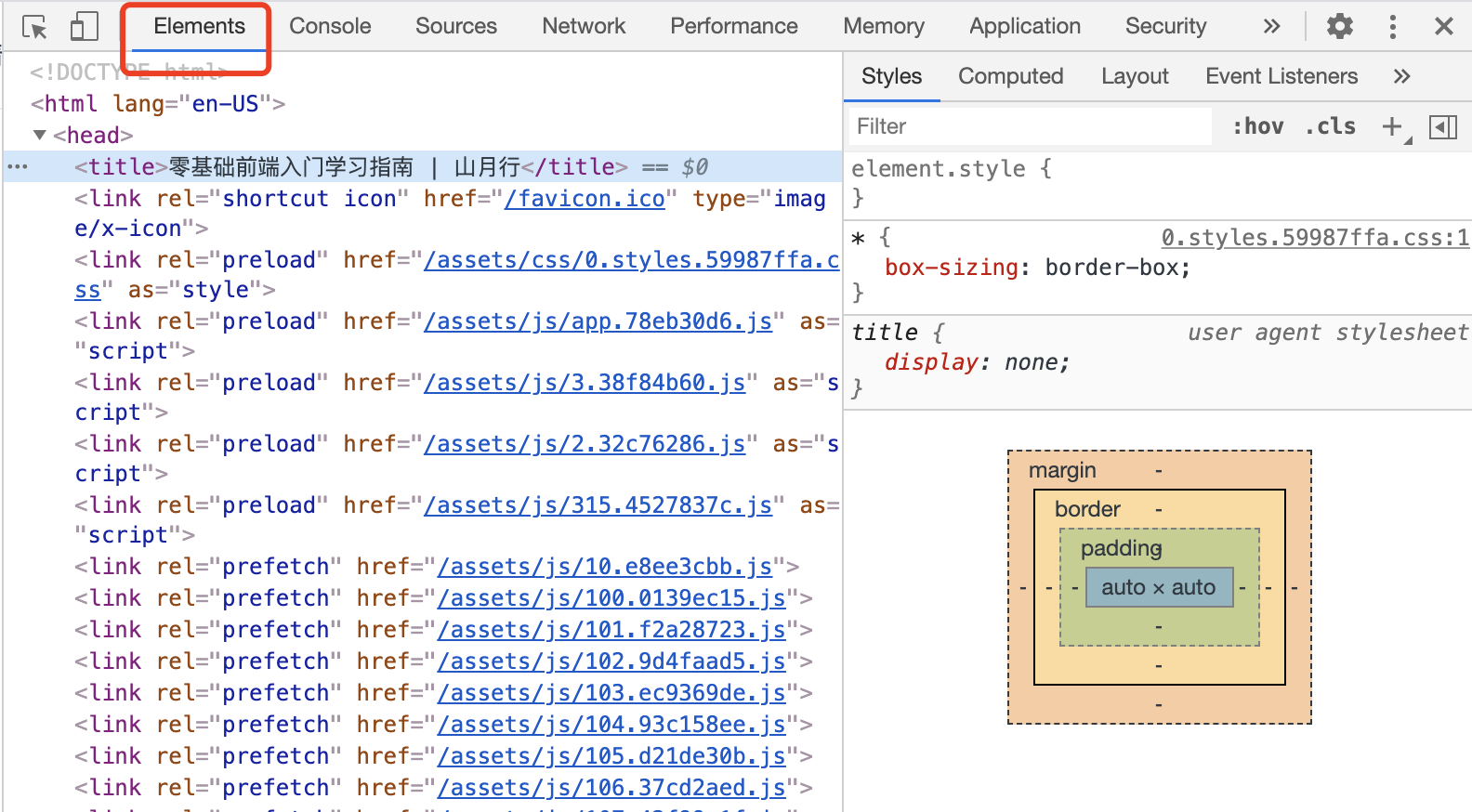Screen dimensions: 1472x812
Task: Click the display: none declaration
Action: coord(977,362)
